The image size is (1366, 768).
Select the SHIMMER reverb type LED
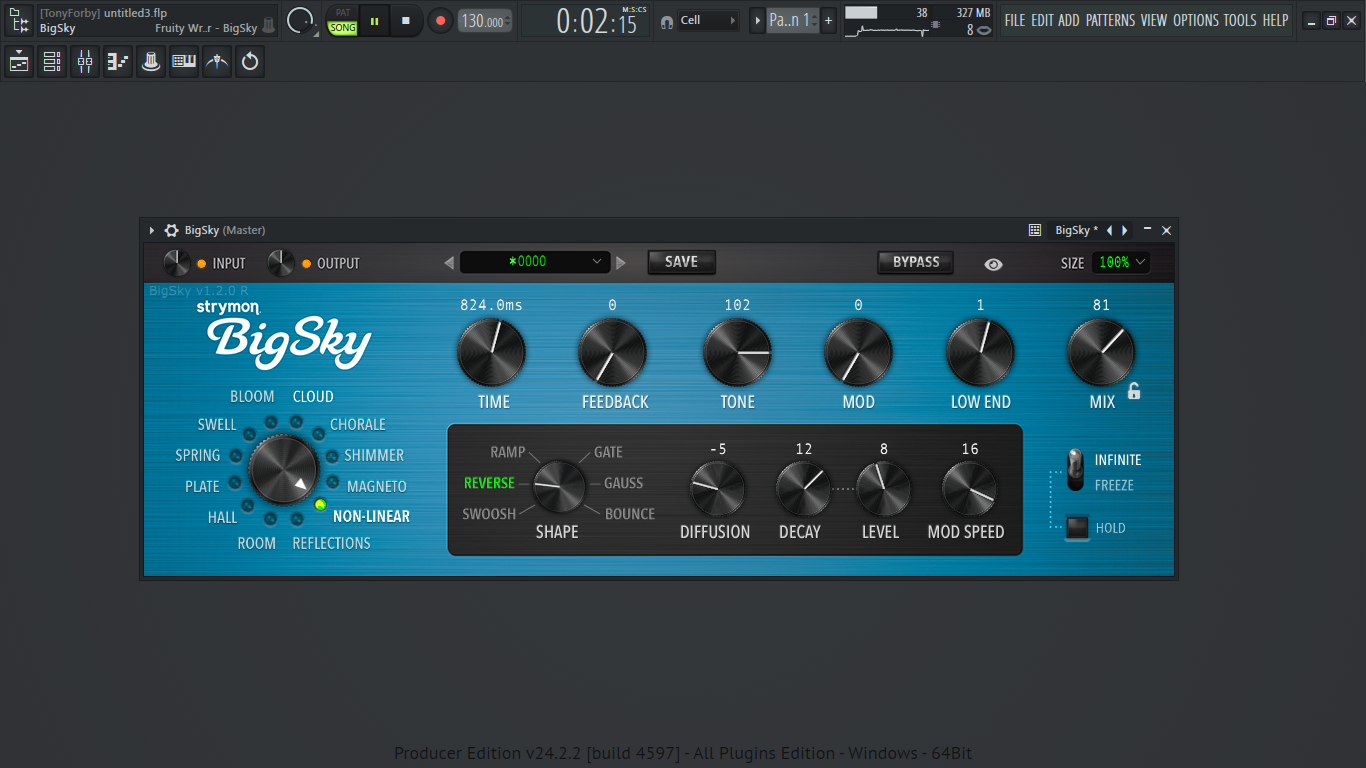click(x=331, y=456)
